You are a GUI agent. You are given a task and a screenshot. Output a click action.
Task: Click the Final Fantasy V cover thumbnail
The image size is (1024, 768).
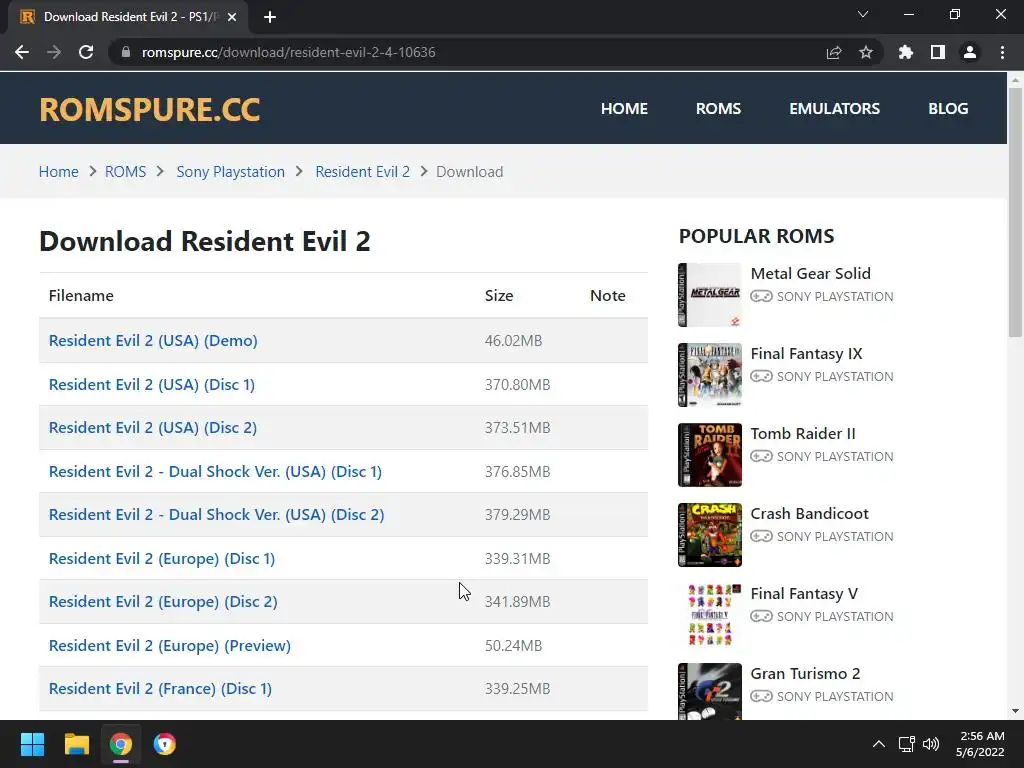tap(710, 615)
